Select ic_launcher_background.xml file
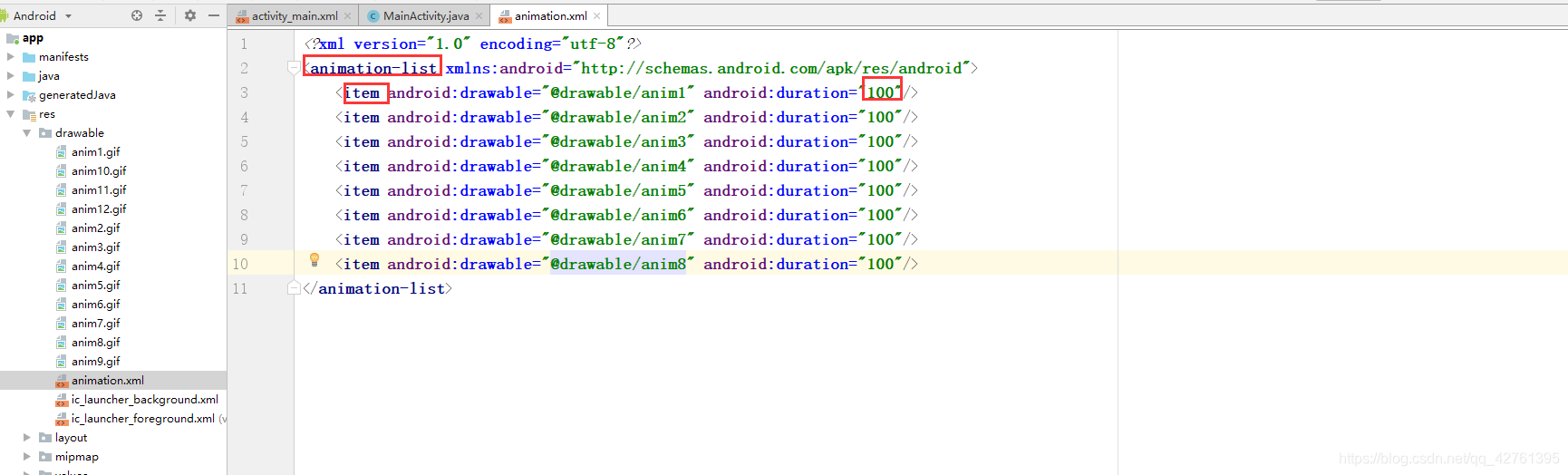The width and height of the screenshot is (1568, 475). coord(145,399)
